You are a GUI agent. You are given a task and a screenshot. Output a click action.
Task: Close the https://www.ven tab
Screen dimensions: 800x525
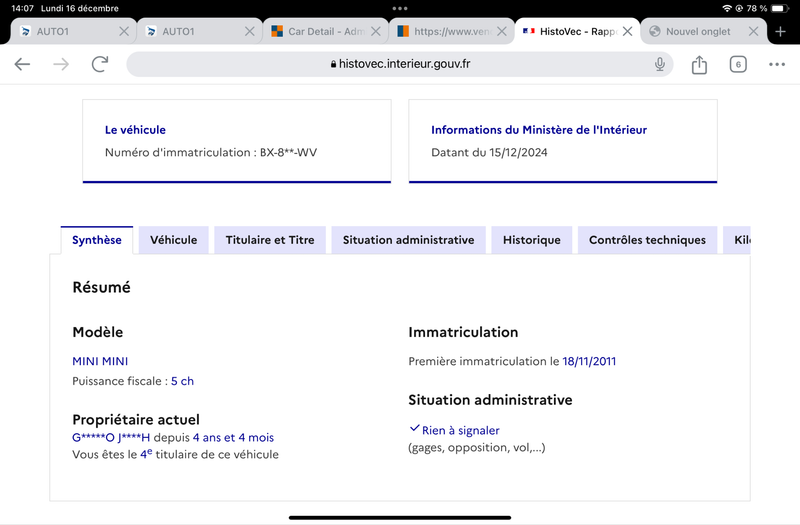(502, 32)
